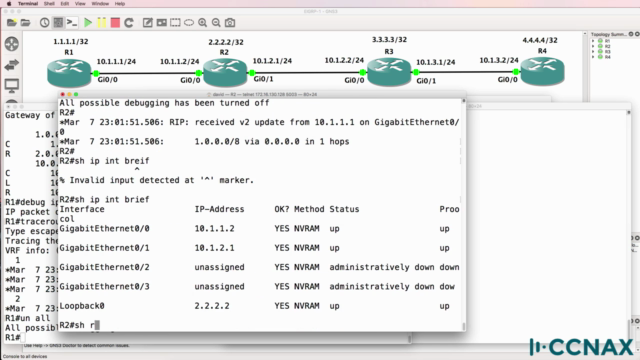Open the Help menu
Screen dimensions: 640x360
tap(120, 4)
